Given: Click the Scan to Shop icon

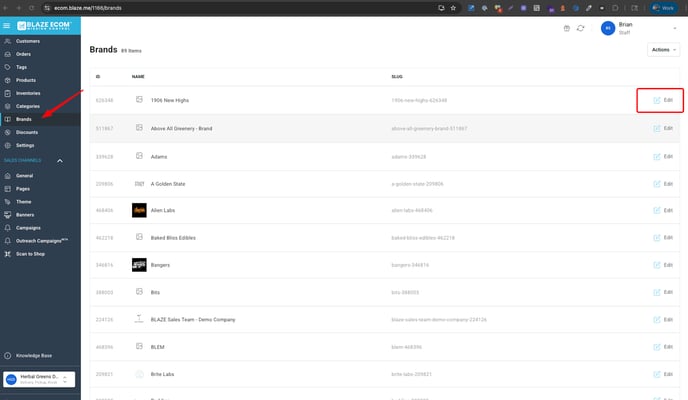Looking at the screenshot, I should tap(8, 254).
